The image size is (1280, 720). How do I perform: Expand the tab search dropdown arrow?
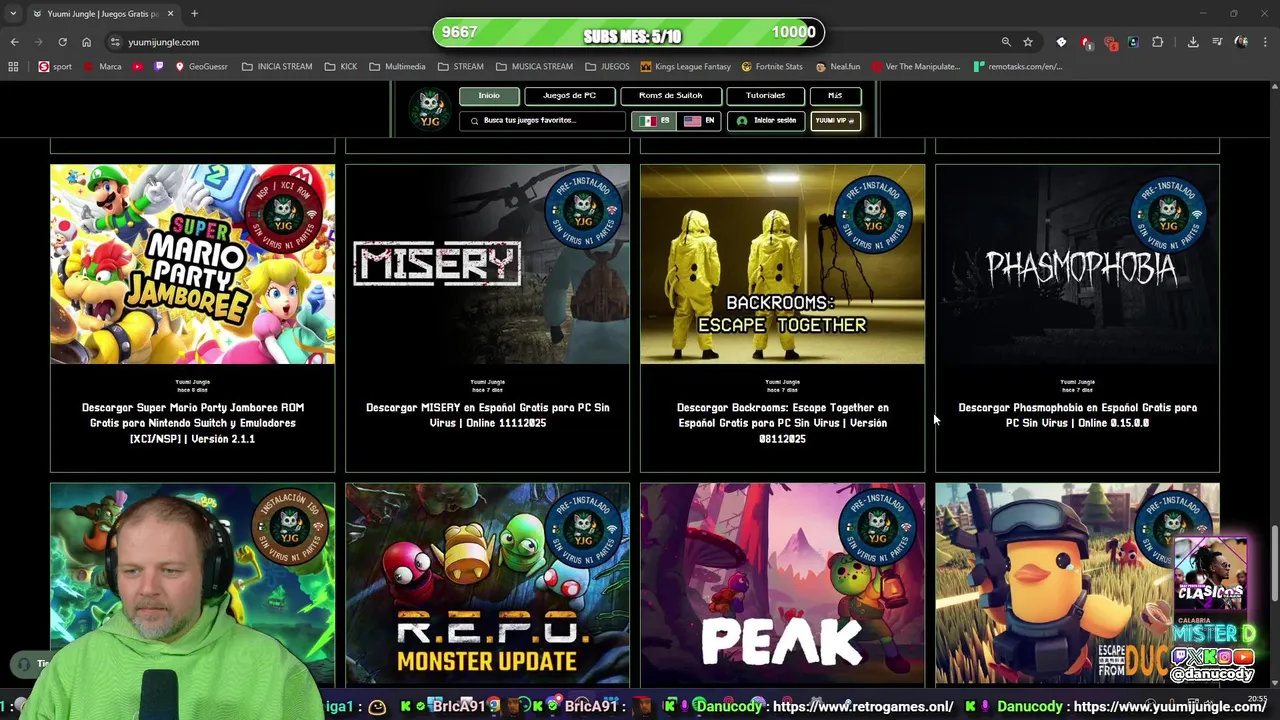tap(13, 14)
